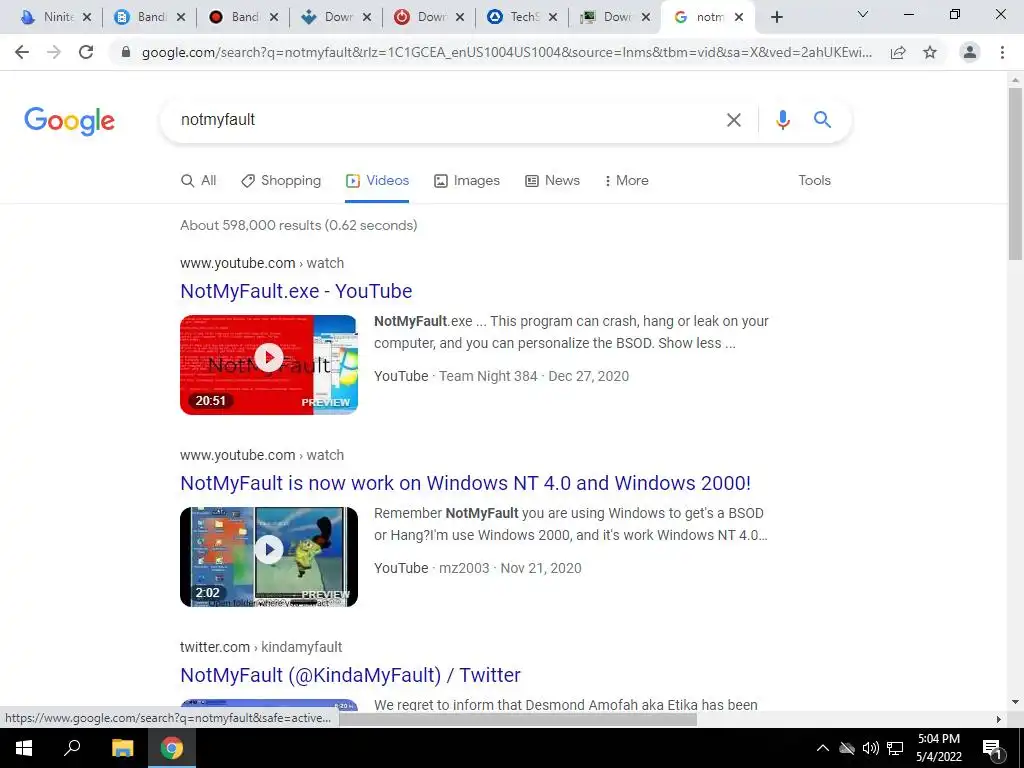Open NotMyFault Windows NT 4.0 result

click(466, 483)
